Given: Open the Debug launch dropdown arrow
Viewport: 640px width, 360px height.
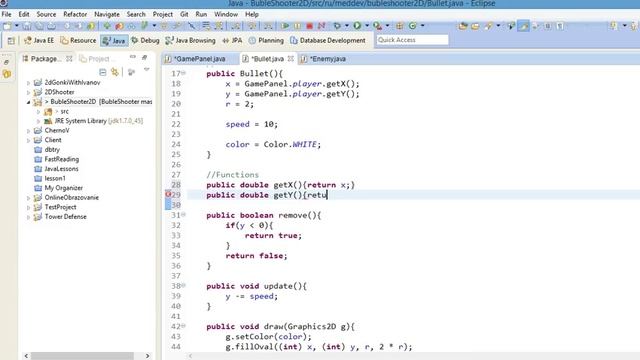Looking at the screenshot, I should (347, 26).
